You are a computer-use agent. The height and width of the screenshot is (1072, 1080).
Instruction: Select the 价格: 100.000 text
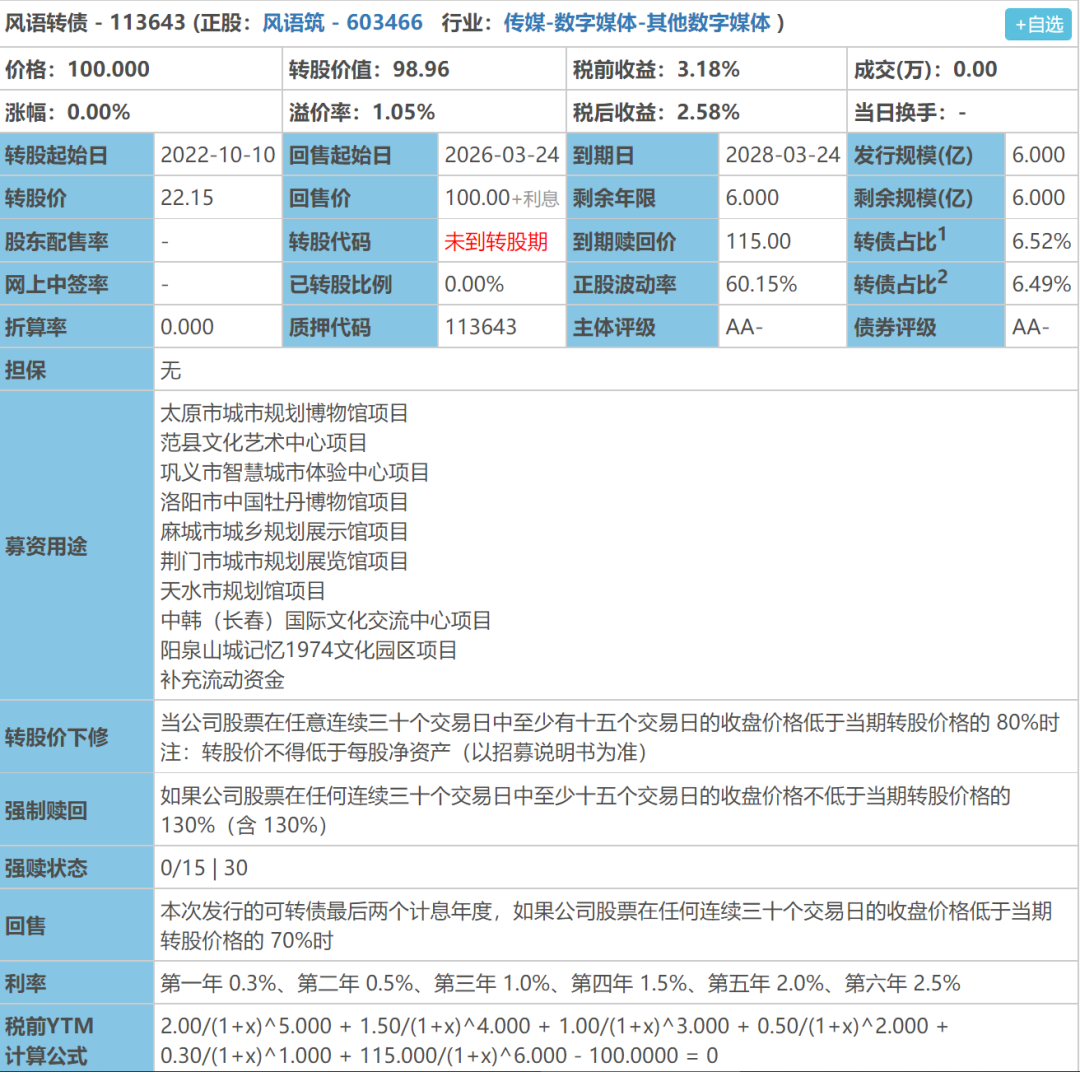click(x=77, y=69)
